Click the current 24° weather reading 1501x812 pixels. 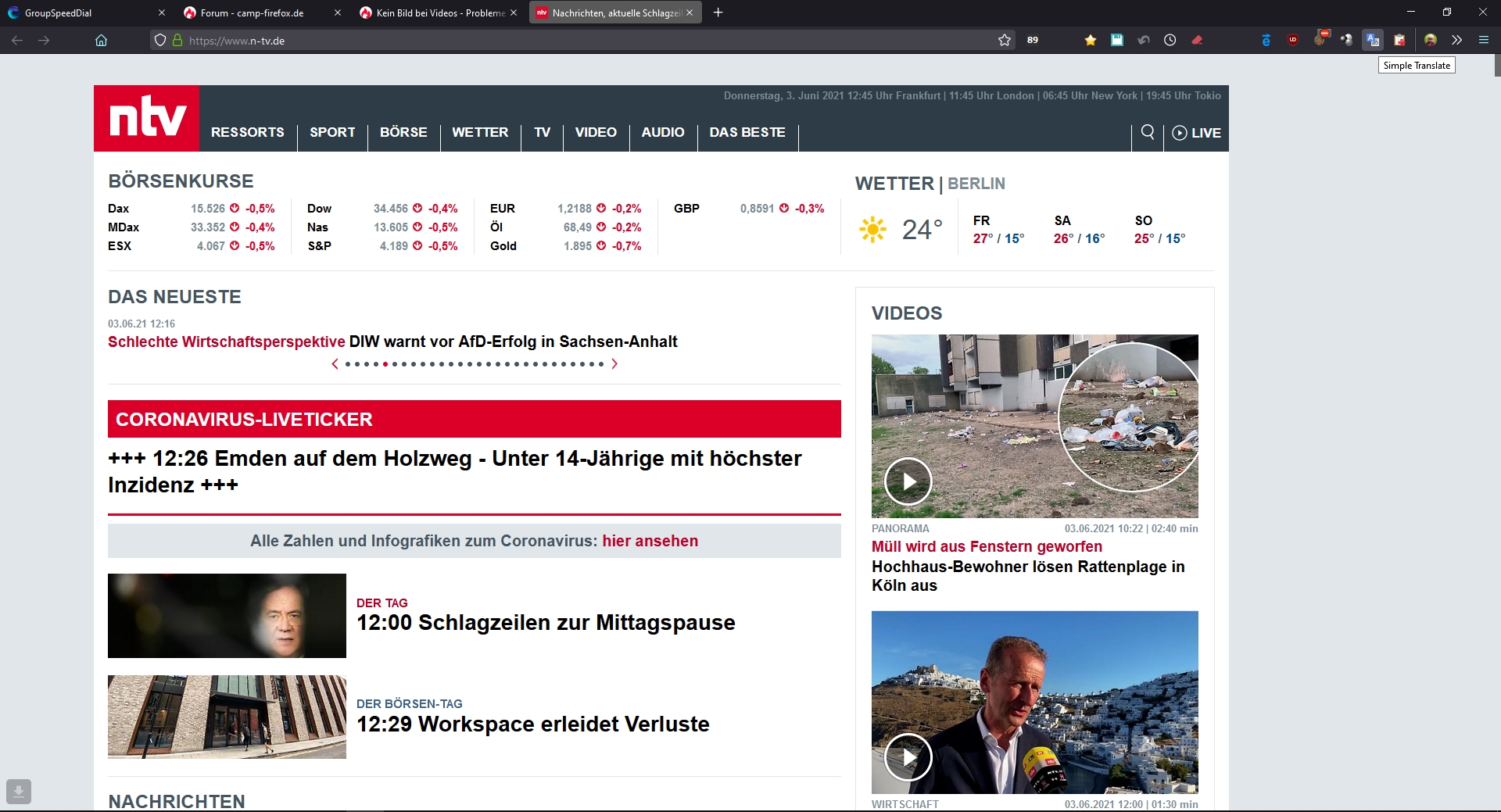922,230
